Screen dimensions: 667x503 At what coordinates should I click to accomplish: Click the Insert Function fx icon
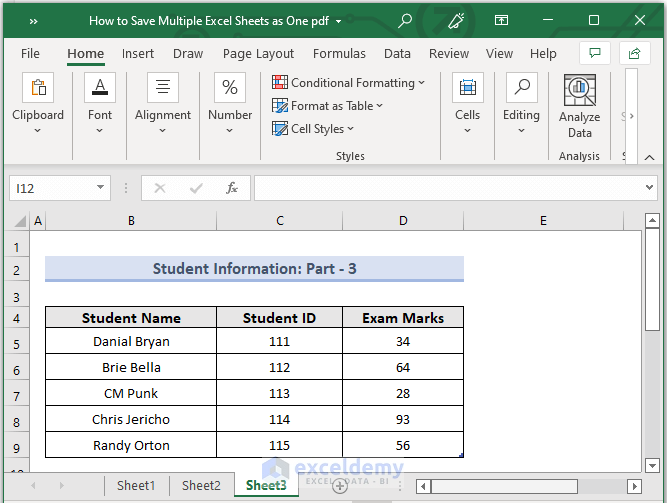pyautogui.click(x=231, y=188)
